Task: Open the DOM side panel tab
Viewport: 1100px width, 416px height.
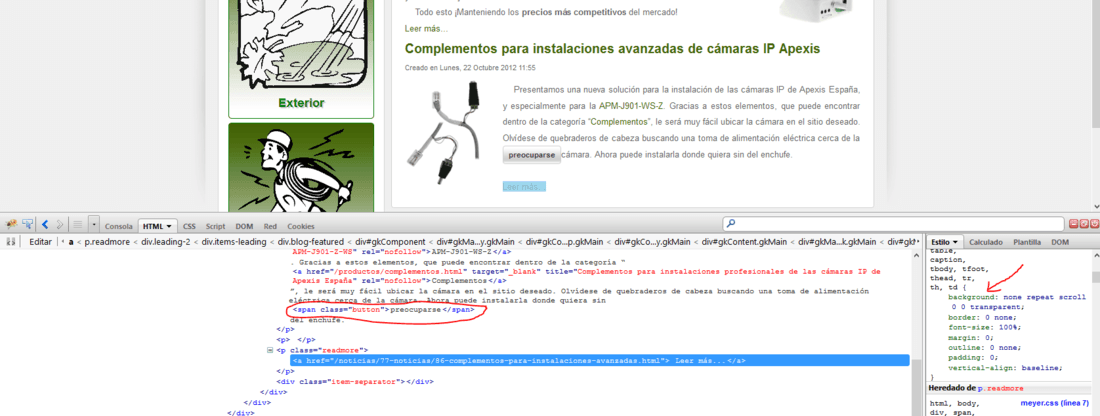Action: click(1059, 241)
